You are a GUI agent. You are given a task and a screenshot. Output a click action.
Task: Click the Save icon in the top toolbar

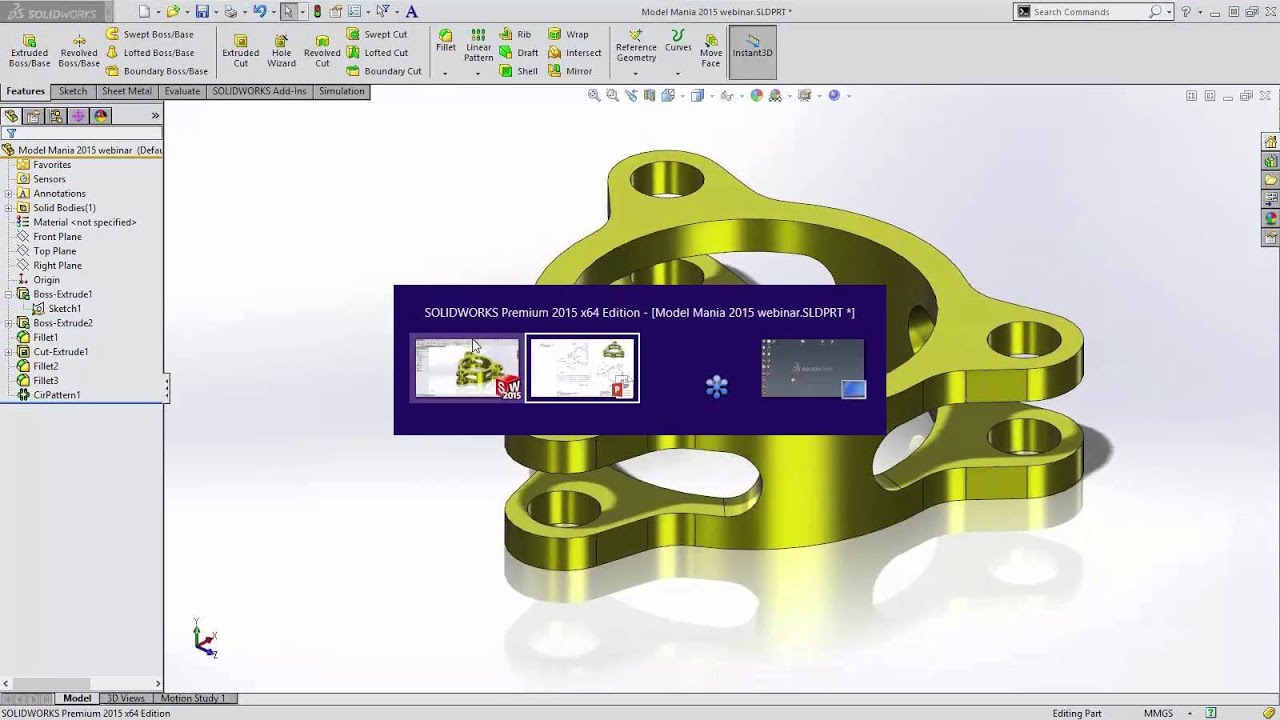[202, 11]
